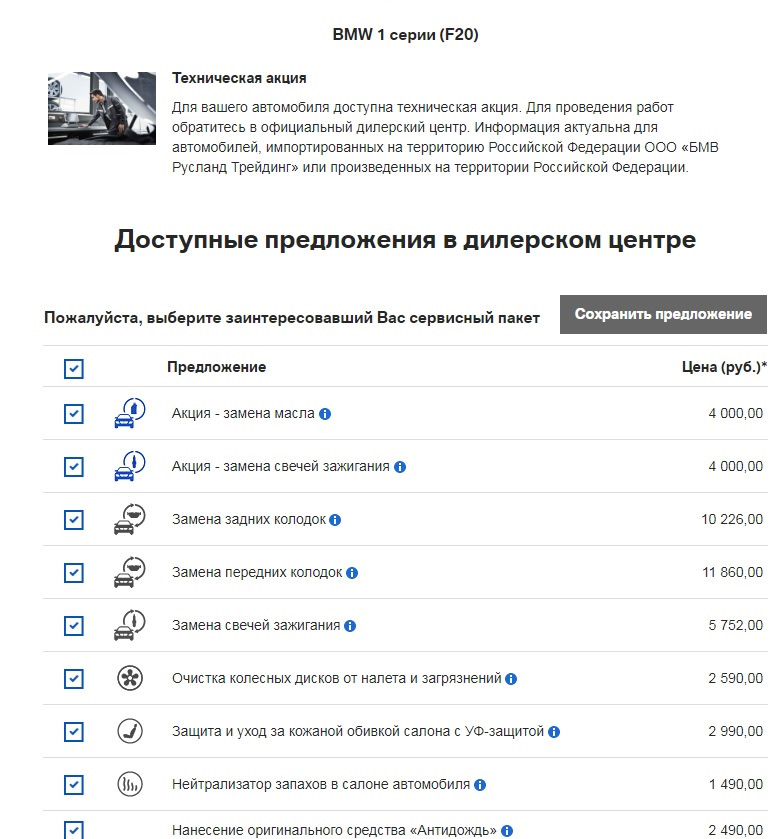Click the leather seat care icon
This screenshot has width=775, height=839.
click(130, 731)
